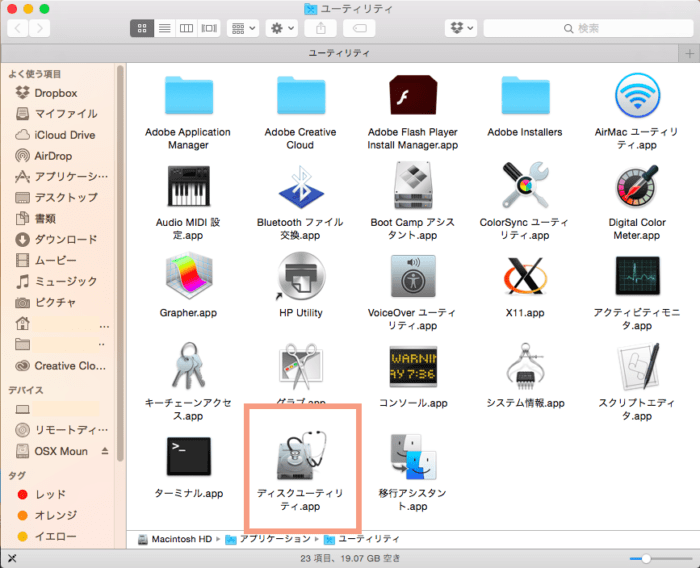
Task: Open マイファイル in the sidebar
Action: point(66,114)
